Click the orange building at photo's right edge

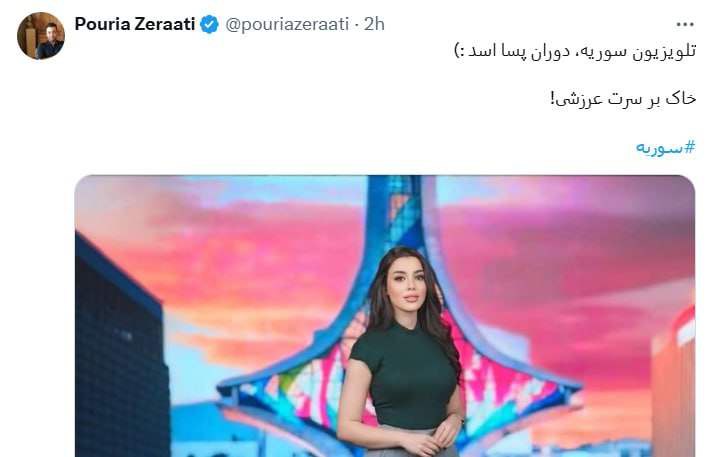click(673, 385)
